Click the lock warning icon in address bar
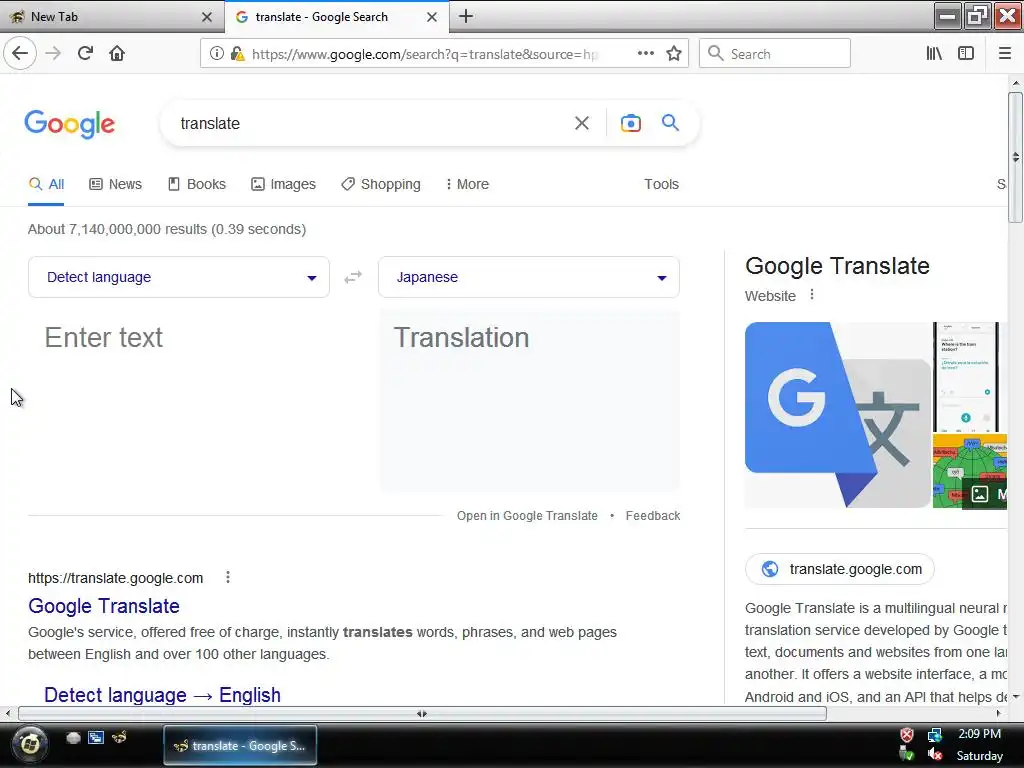Screen dimensions: 1024x768 (x=238, y=54)
